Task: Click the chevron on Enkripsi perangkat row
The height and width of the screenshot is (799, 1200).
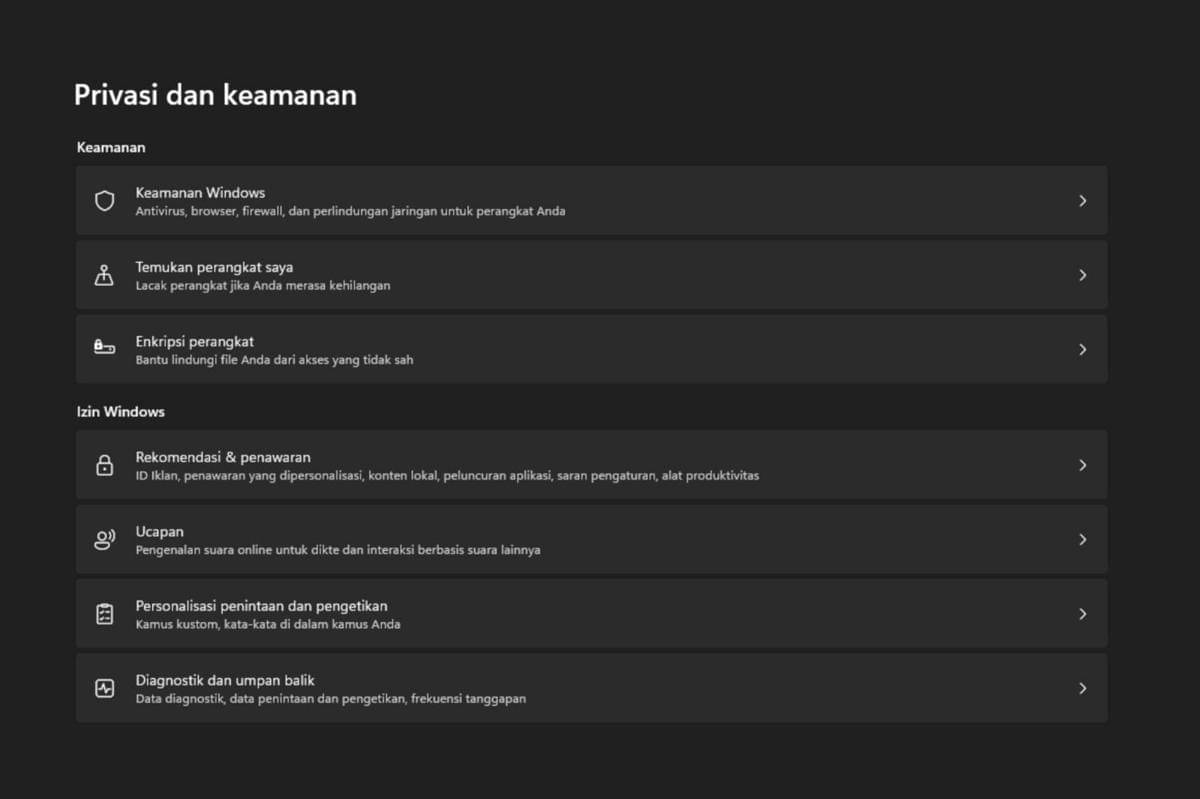Action: [1082, 349]
